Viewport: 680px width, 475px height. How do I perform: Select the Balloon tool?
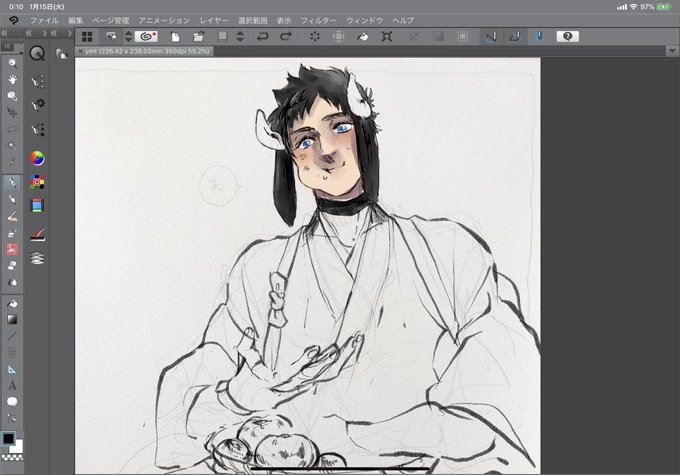pos(12,402)
